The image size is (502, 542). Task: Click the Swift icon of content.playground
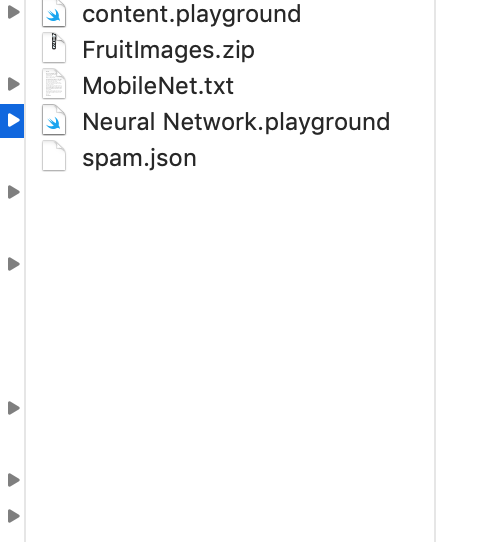(54, 14)
